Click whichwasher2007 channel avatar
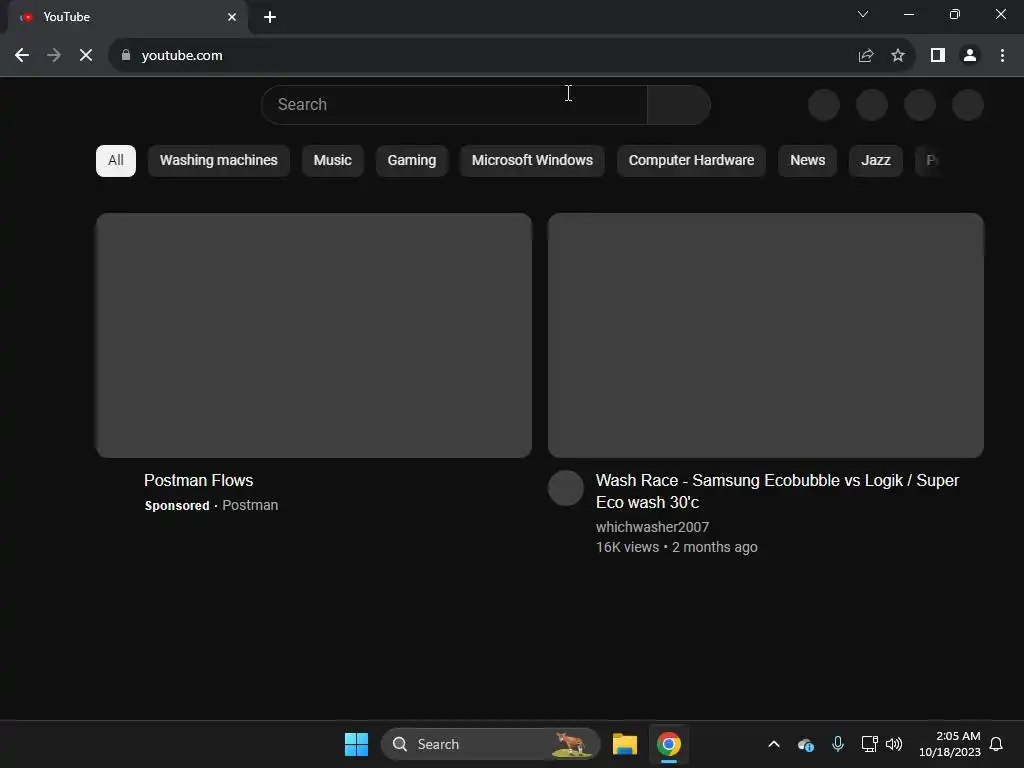This screenshot has width=1024, height=768. coord(566,488)
